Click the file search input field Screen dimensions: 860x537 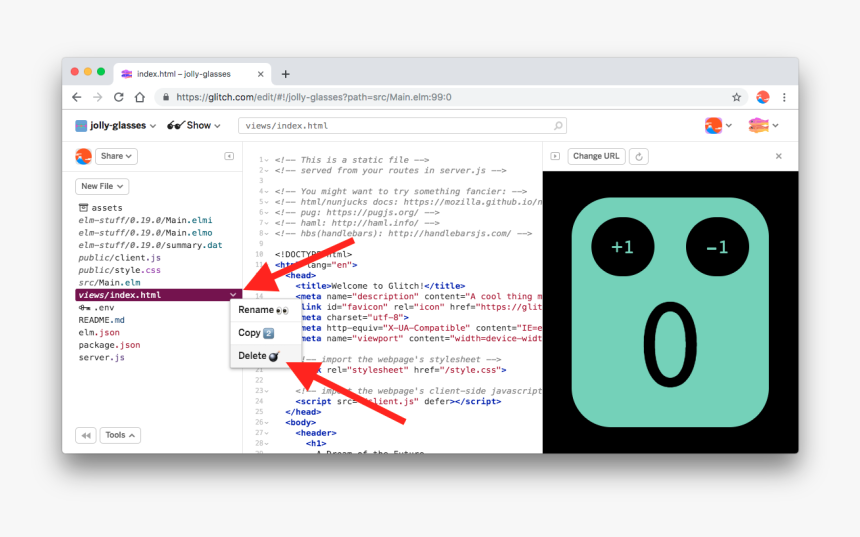click(x=401, y=126)
